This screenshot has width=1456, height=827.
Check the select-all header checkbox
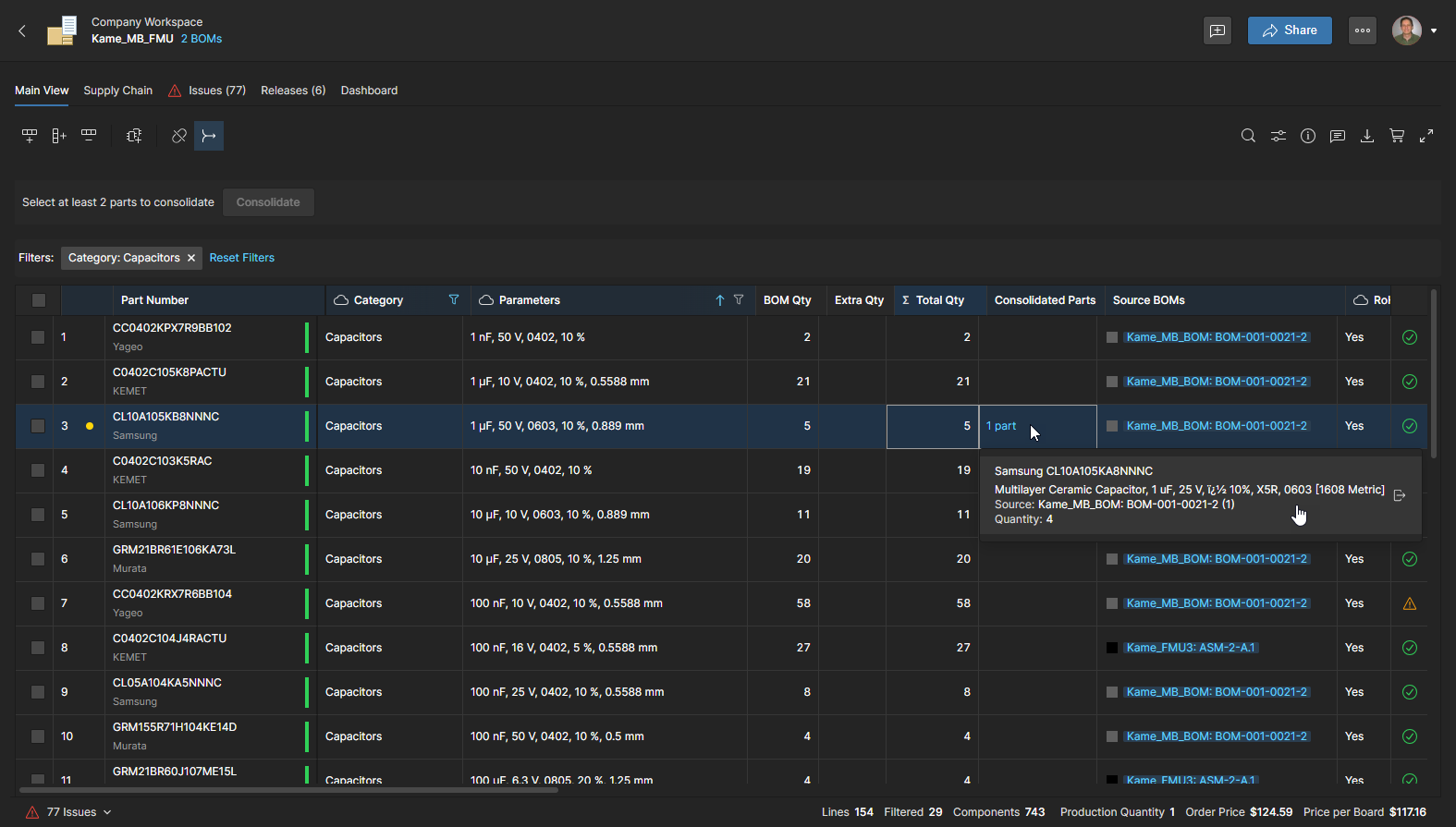click(39, 300)
